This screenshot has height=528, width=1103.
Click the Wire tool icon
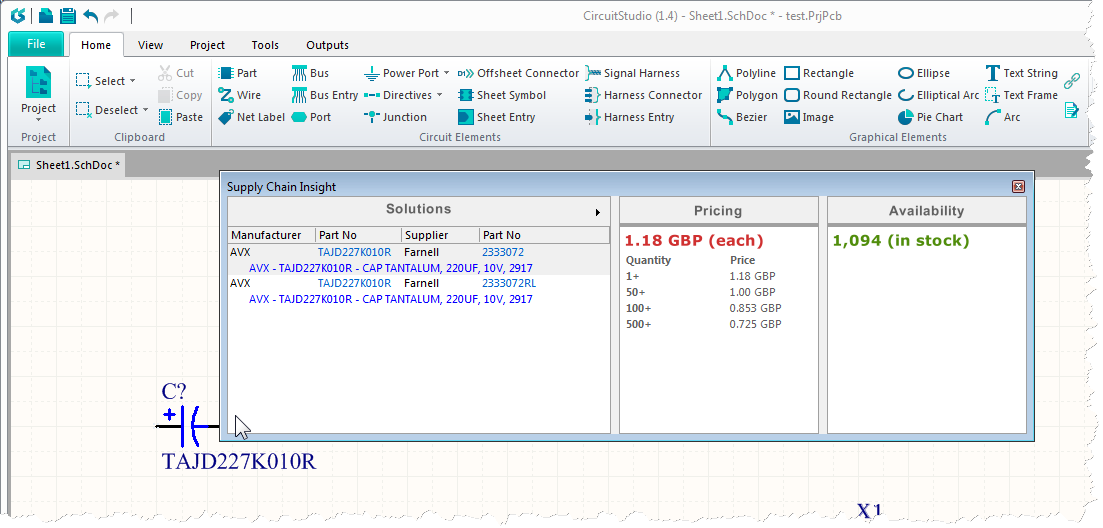[225, 95]
